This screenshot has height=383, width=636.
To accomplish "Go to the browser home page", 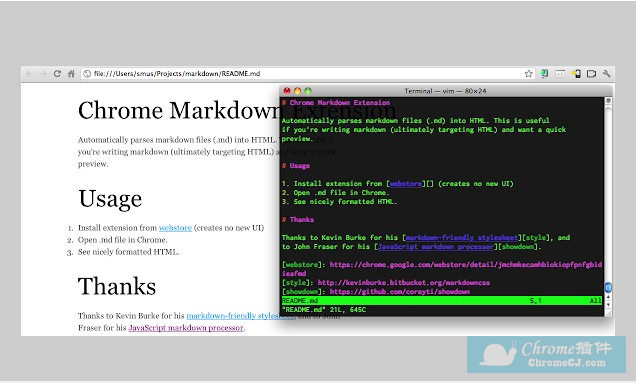I will (71, 74).
